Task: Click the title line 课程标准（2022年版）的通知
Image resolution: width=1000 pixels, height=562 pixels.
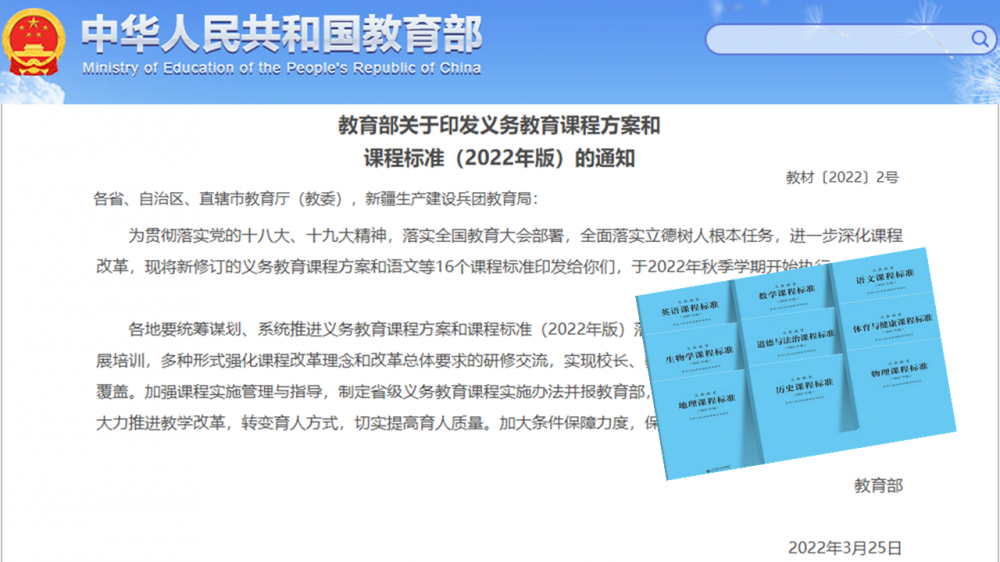Action: click(499, 158)
